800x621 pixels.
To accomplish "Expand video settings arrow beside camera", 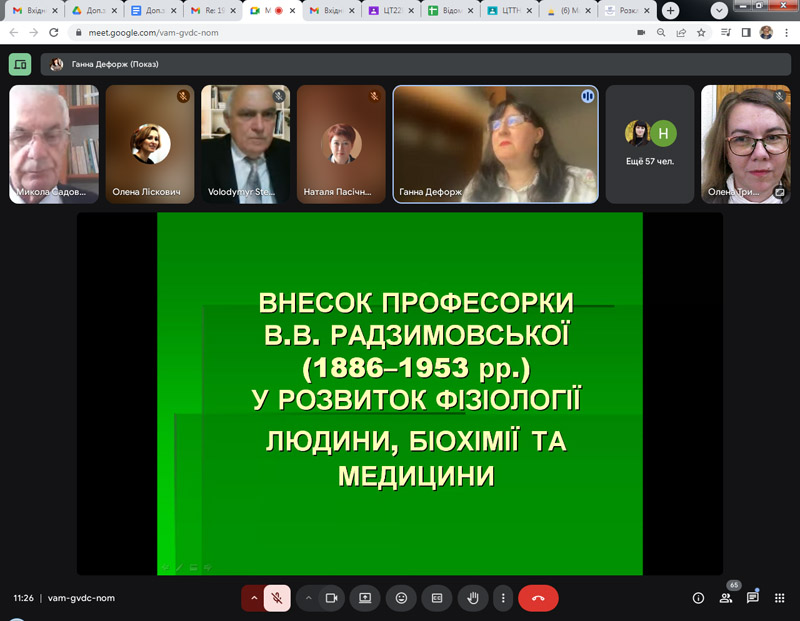I will pyautogui.click(x=308, y=598).
